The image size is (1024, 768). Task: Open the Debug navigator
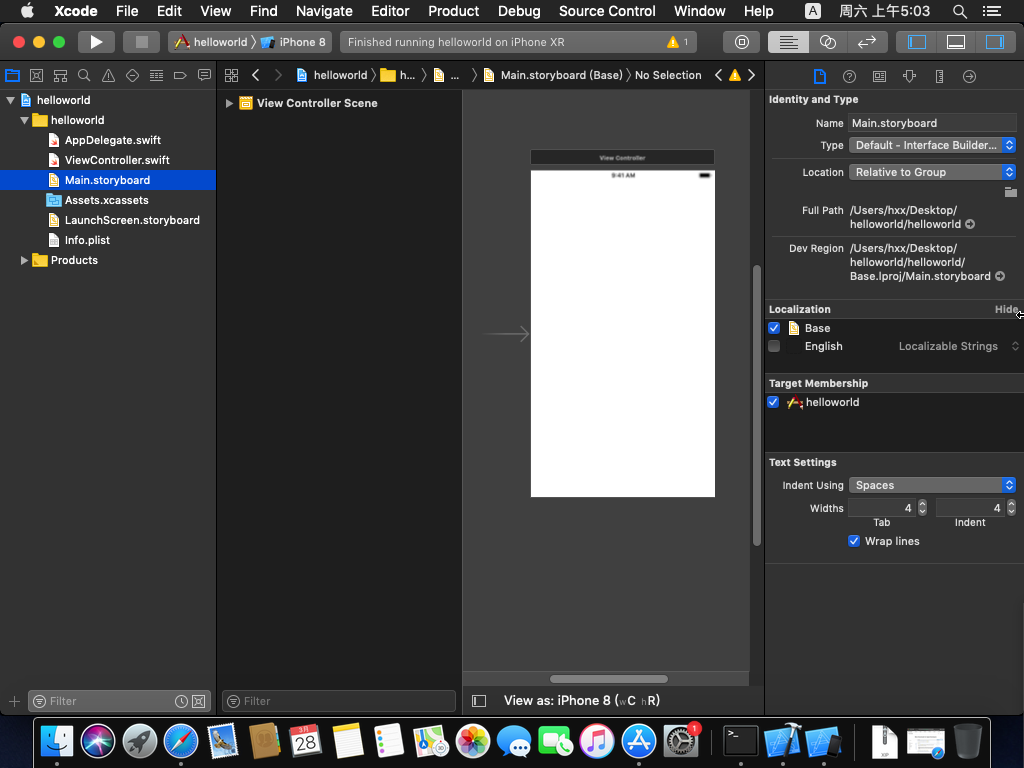click(156, 75)
